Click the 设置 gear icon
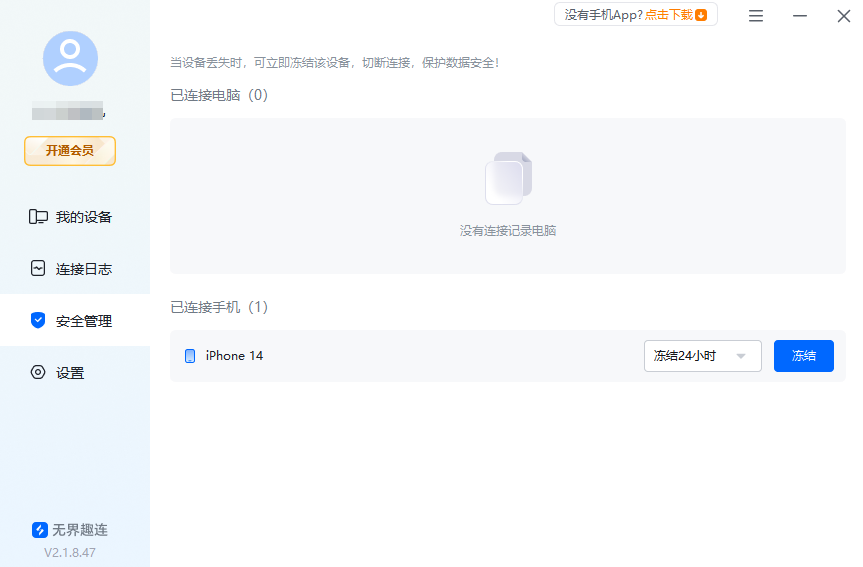Image resolution: width=863 pixels, height=567 pixels. tap(38, 373)
